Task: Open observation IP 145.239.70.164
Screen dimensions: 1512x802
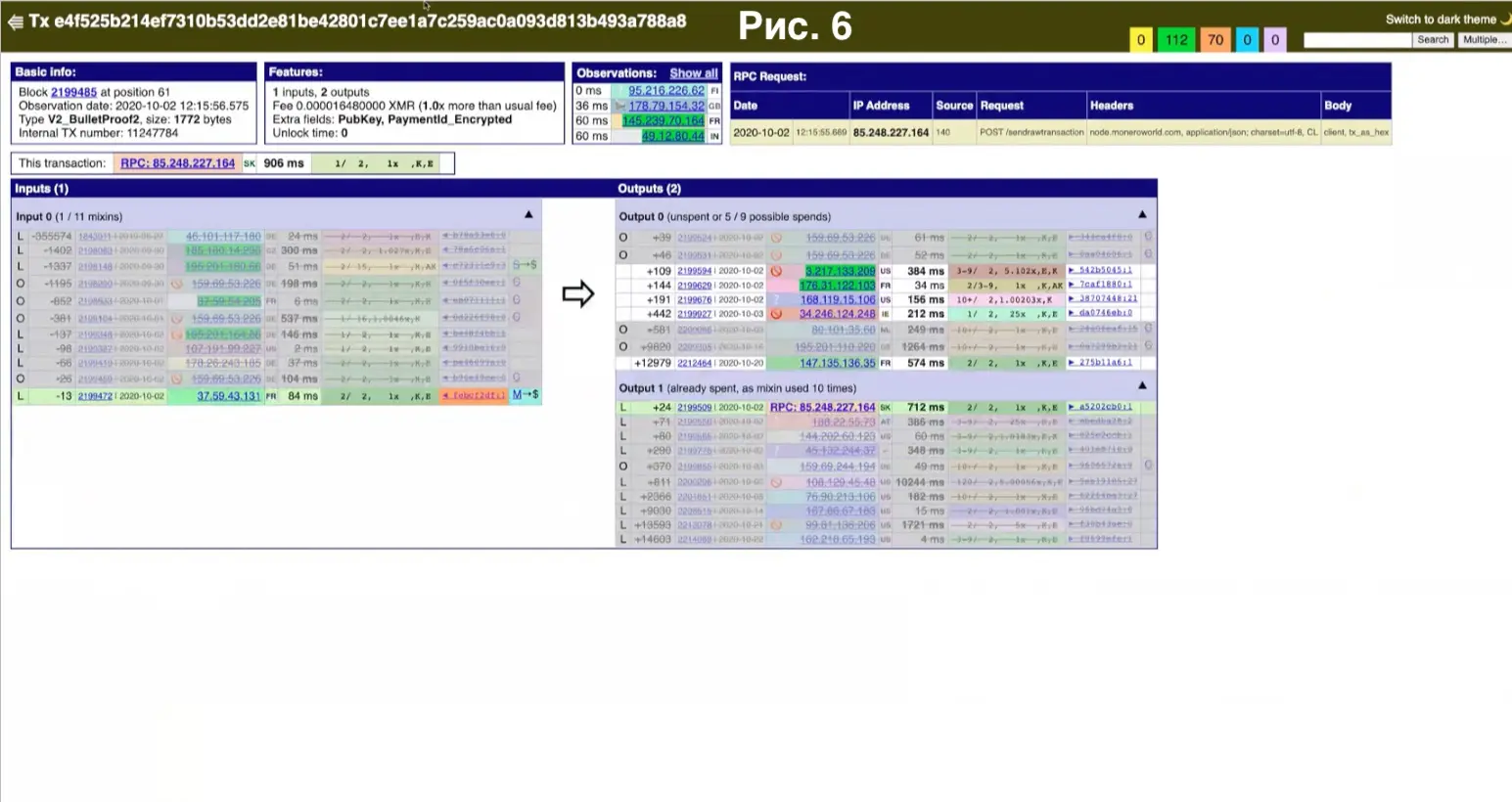Action: [663, 120]
